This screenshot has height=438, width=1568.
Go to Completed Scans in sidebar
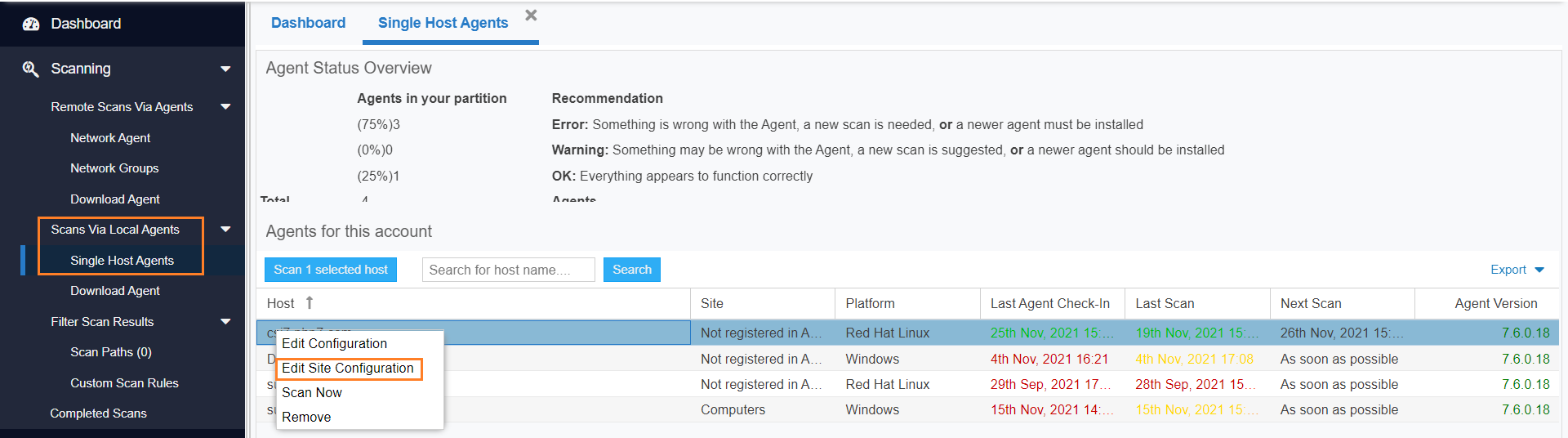(x=98, y=413)
